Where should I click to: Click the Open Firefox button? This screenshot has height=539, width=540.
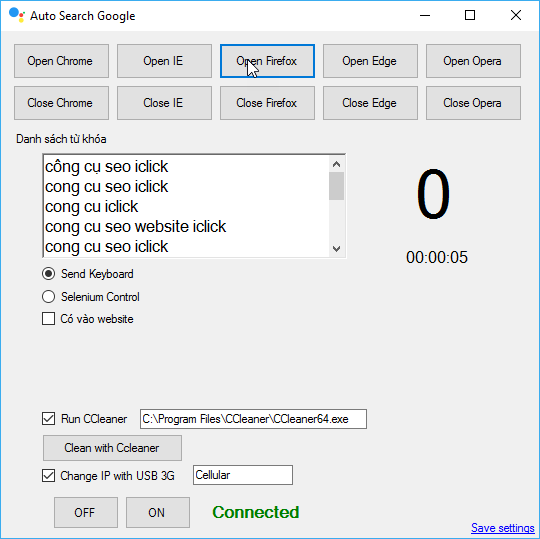[267, 61]
